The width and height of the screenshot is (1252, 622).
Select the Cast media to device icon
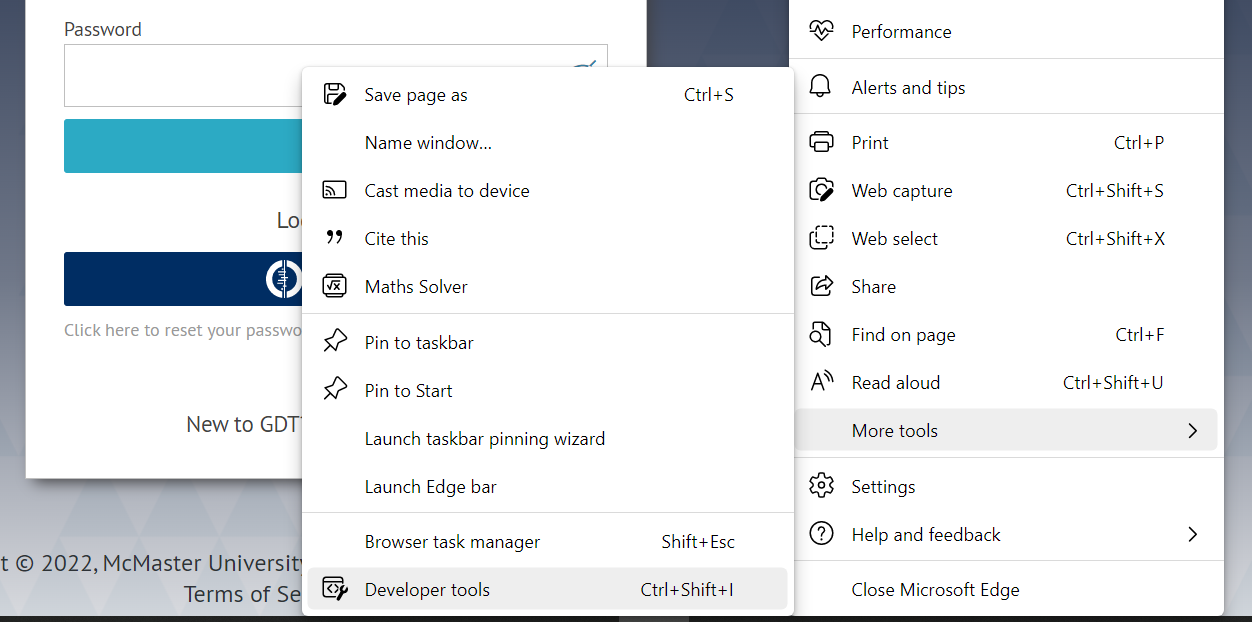pyautogui.click(x=332, y=189)
